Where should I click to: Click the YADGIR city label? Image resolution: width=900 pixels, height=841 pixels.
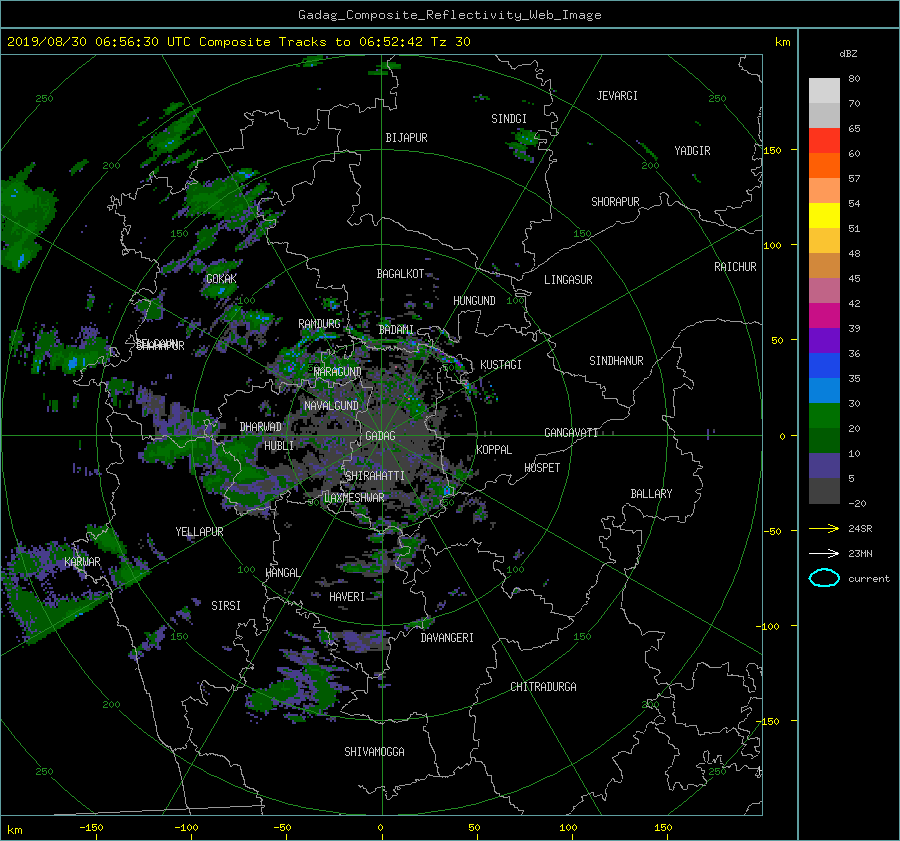point(692,151)
